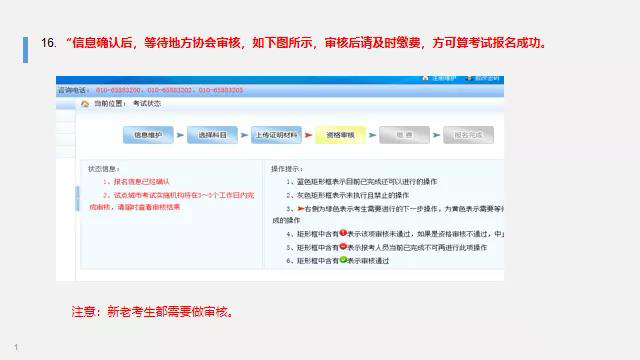640x360 pixels.
Task: Click the green check icon in hint 6
Action: tap(343, 260)
